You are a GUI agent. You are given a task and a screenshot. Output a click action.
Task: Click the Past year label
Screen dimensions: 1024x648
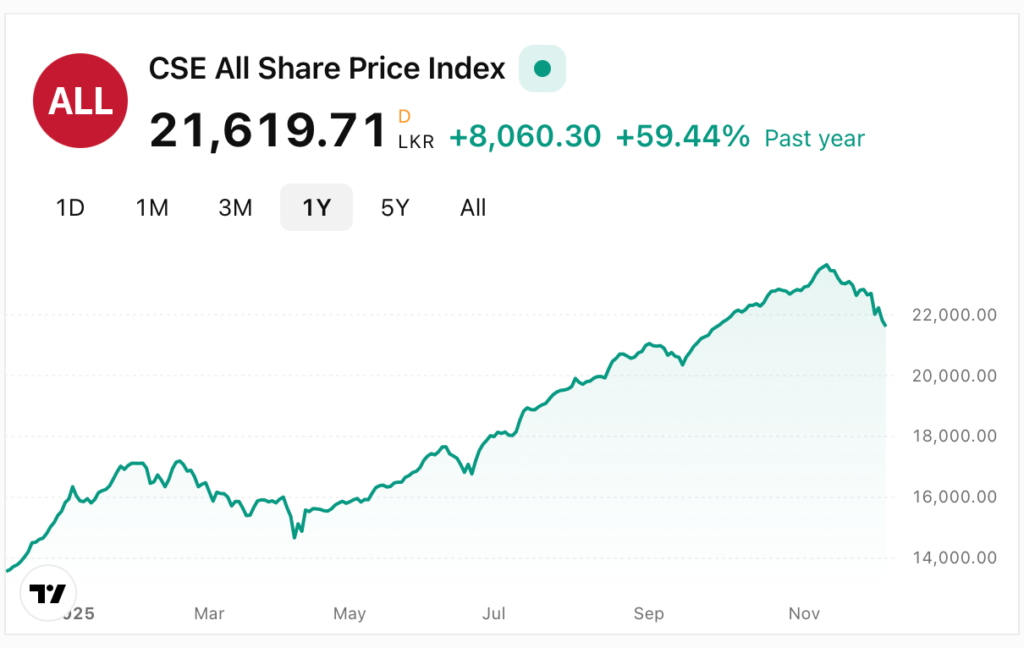pyautogui.click(x=814, y=139)
